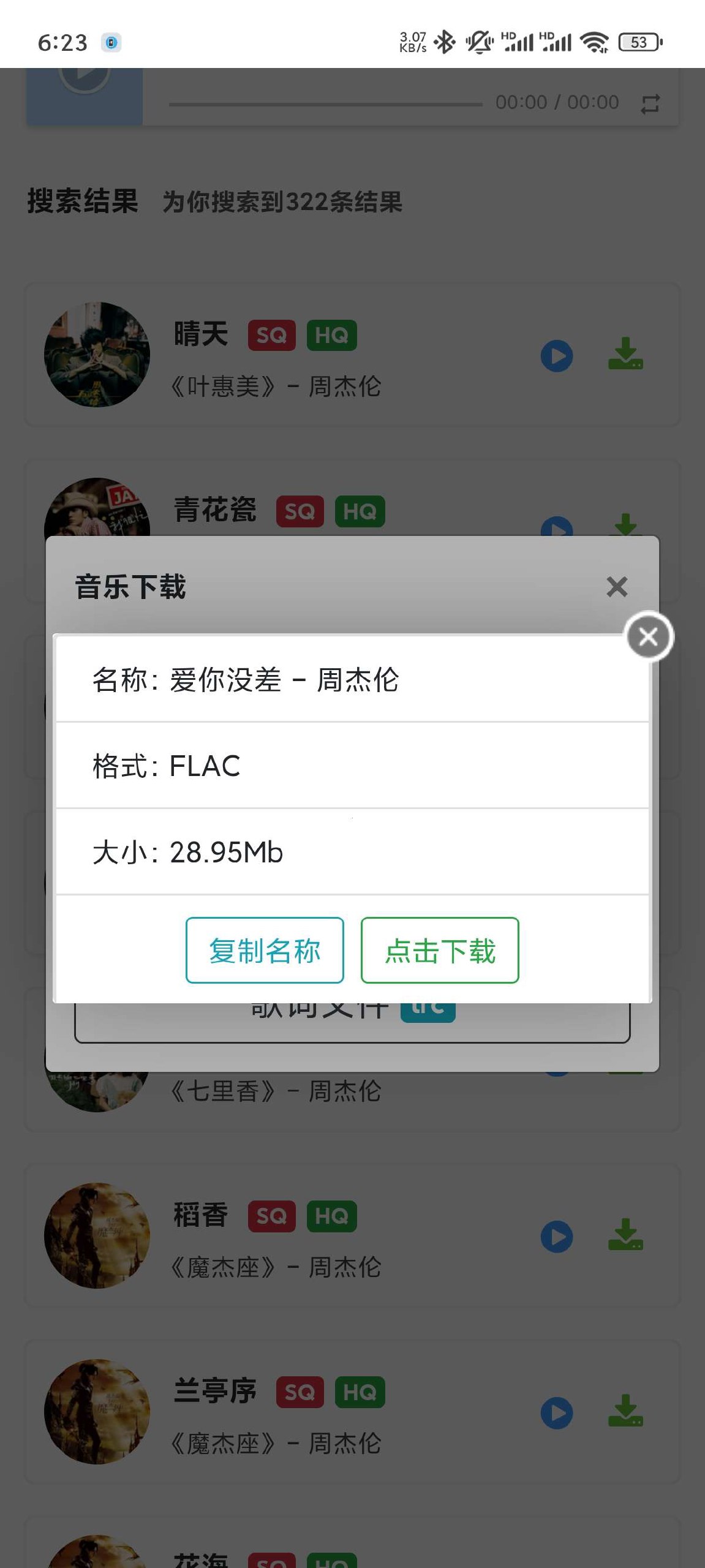Click the 点击下载 button
The height and width of the screenshot is (1568, 705).
click(440, 950)
